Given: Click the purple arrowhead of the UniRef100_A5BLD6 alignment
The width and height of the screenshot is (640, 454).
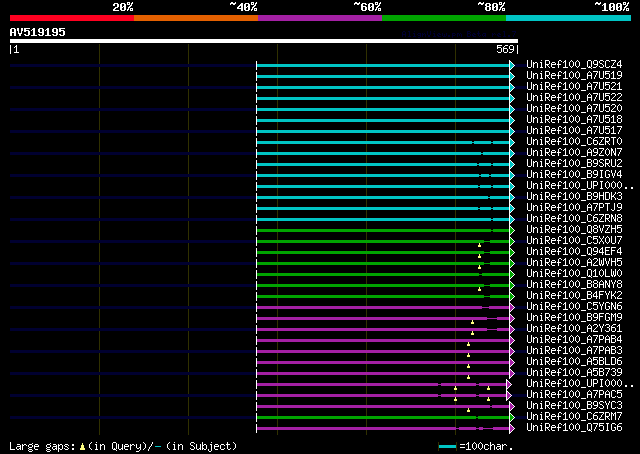Looking at the screenshot, I should tap(512, 363).
